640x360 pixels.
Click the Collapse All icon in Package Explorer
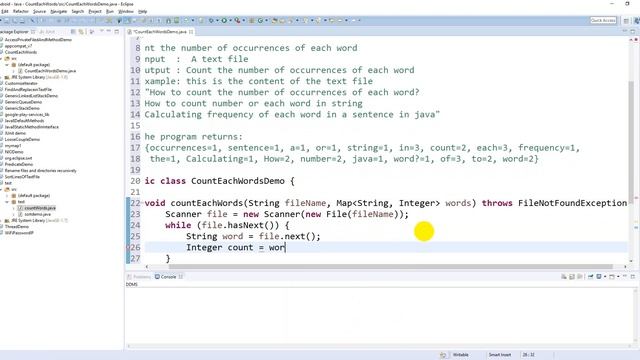pyautogui.click(x=73, y=31)
